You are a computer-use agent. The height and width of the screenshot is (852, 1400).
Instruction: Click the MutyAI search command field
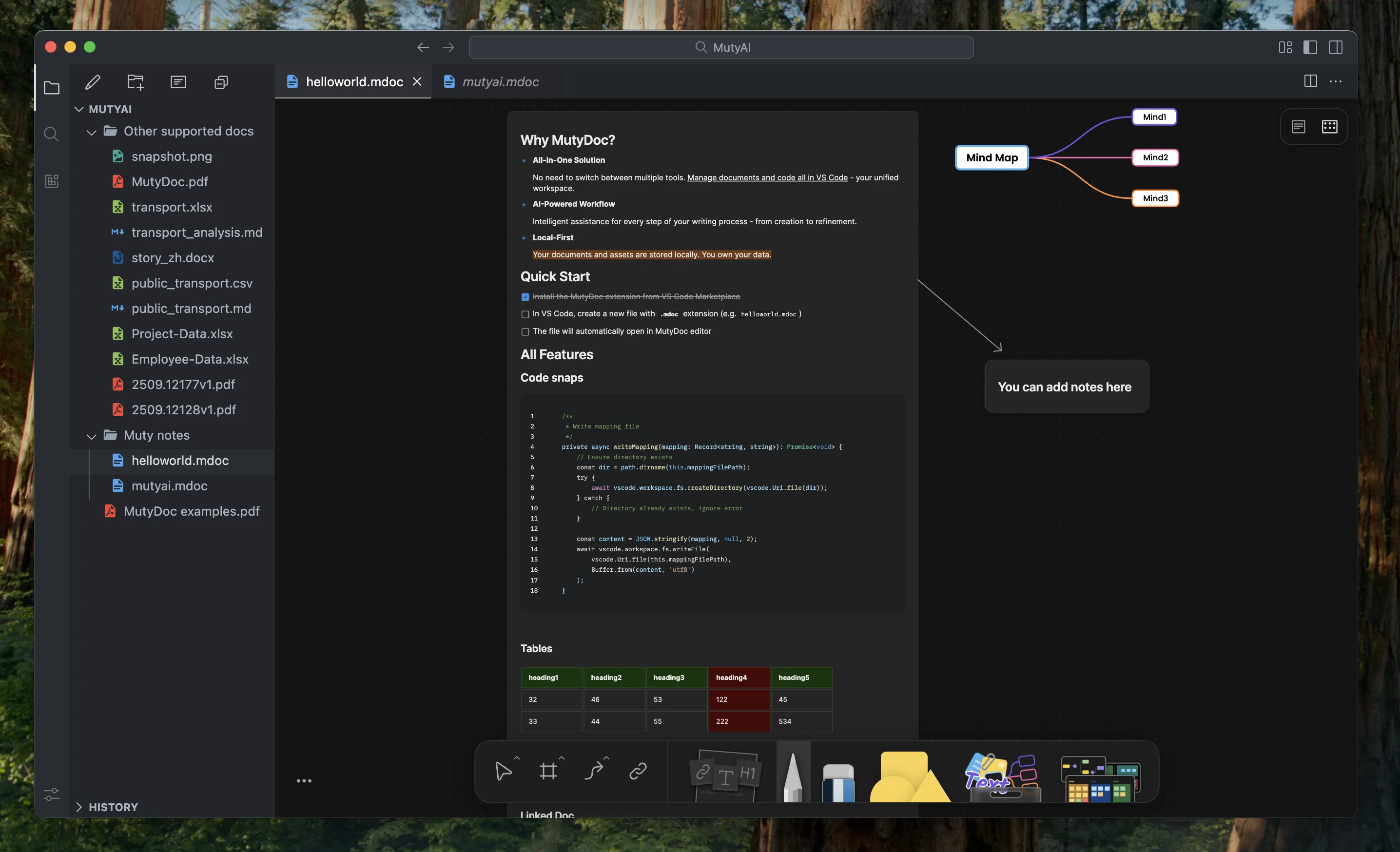pyautogui.click(x=721, y=47)
